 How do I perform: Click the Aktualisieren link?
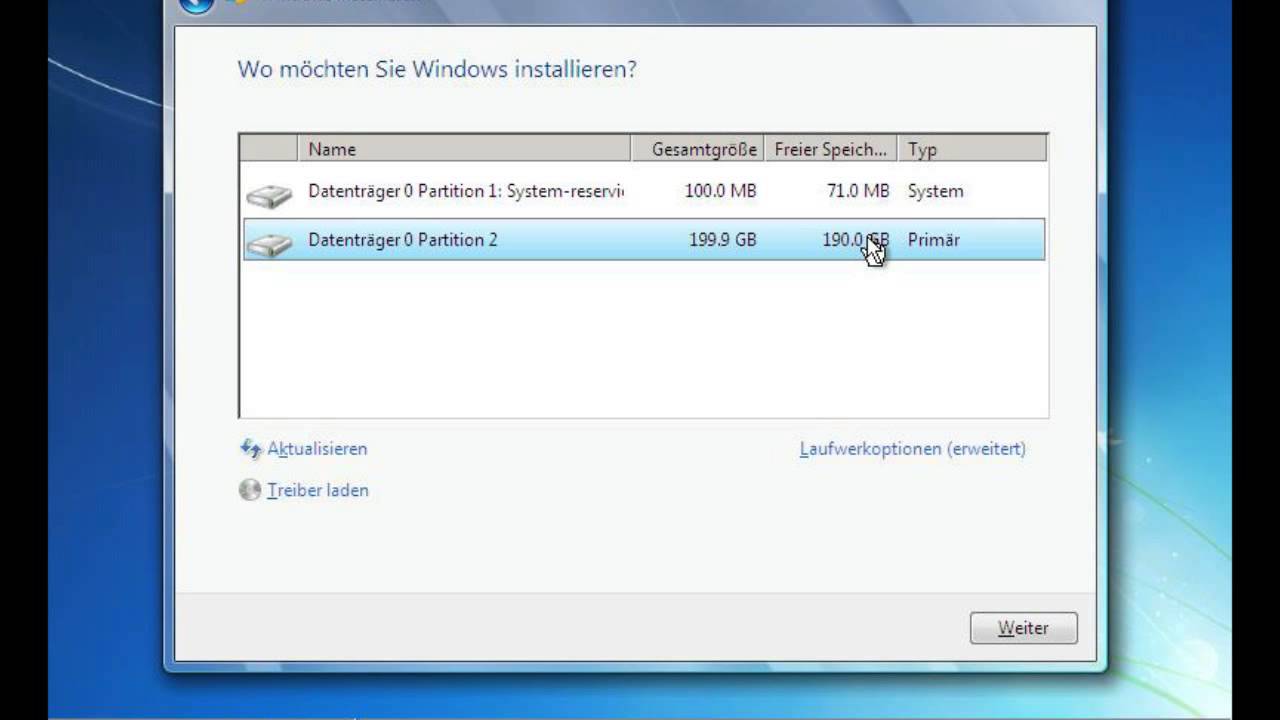[x=317, y=449]
